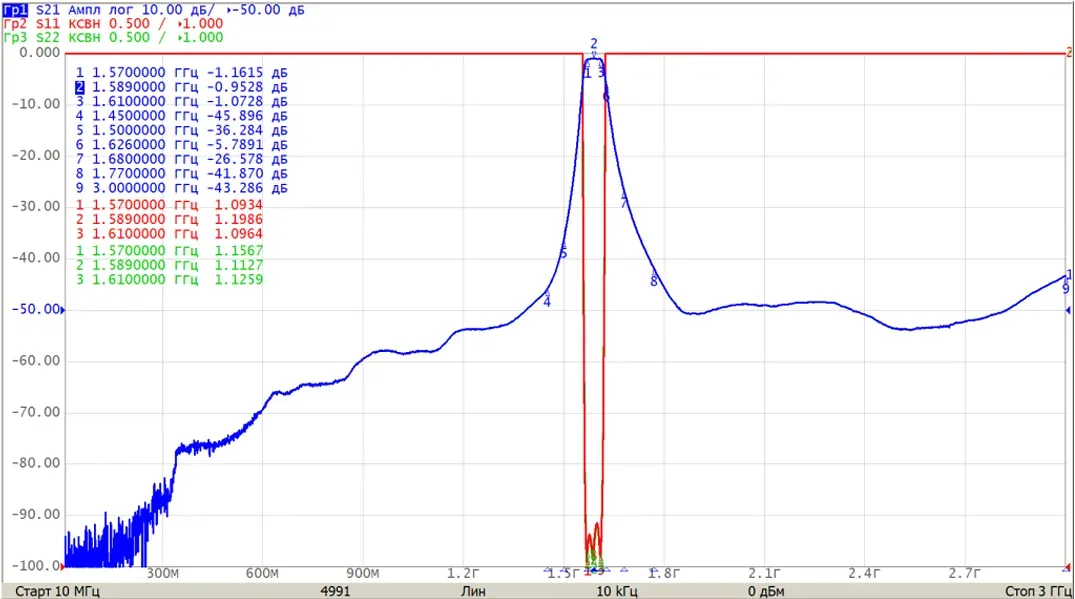Image resolution: width=1075 pixels, height=599 pixels.
Task: Select marker 4 on the blue S21 curve
Action: tap(547, 300)
